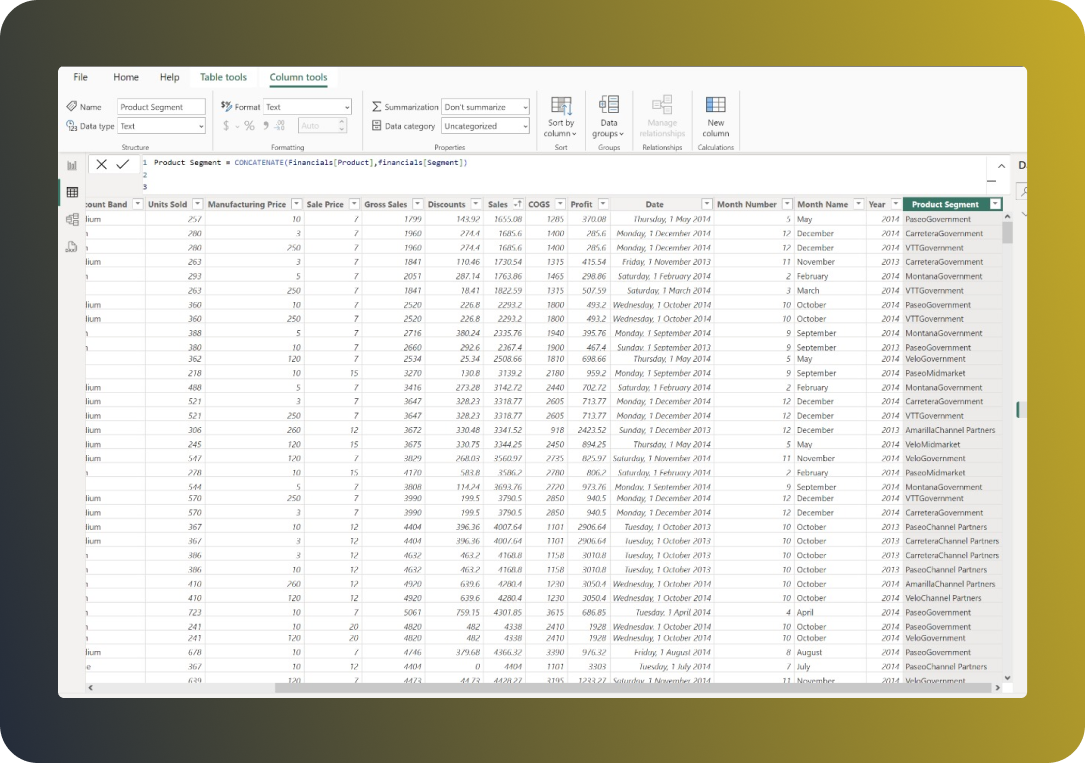Click the Sort by column icon

coord(559,114)
